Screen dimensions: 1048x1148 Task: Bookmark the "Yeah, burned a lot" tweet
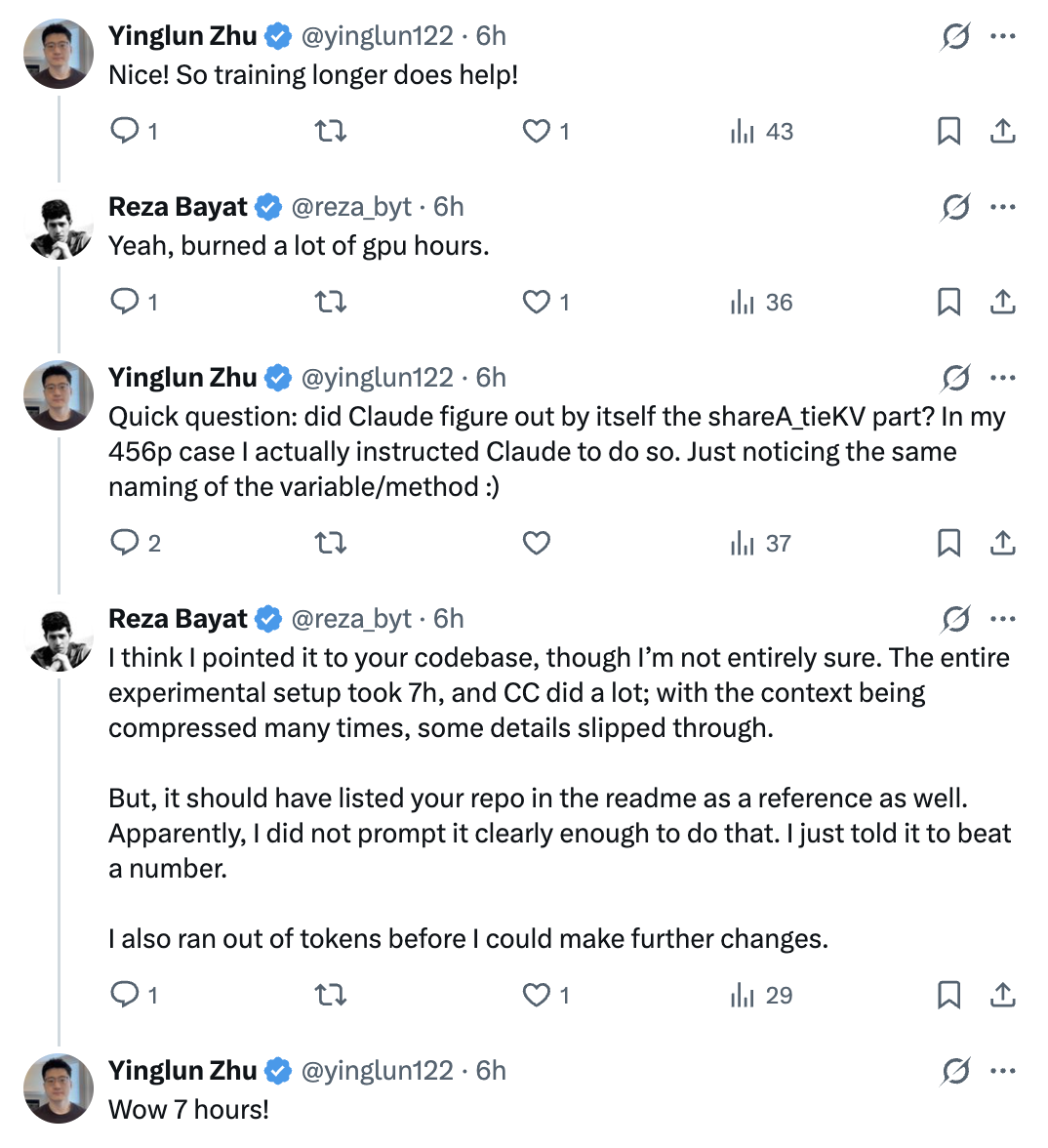pyautogui.click(x=948, y=303)
